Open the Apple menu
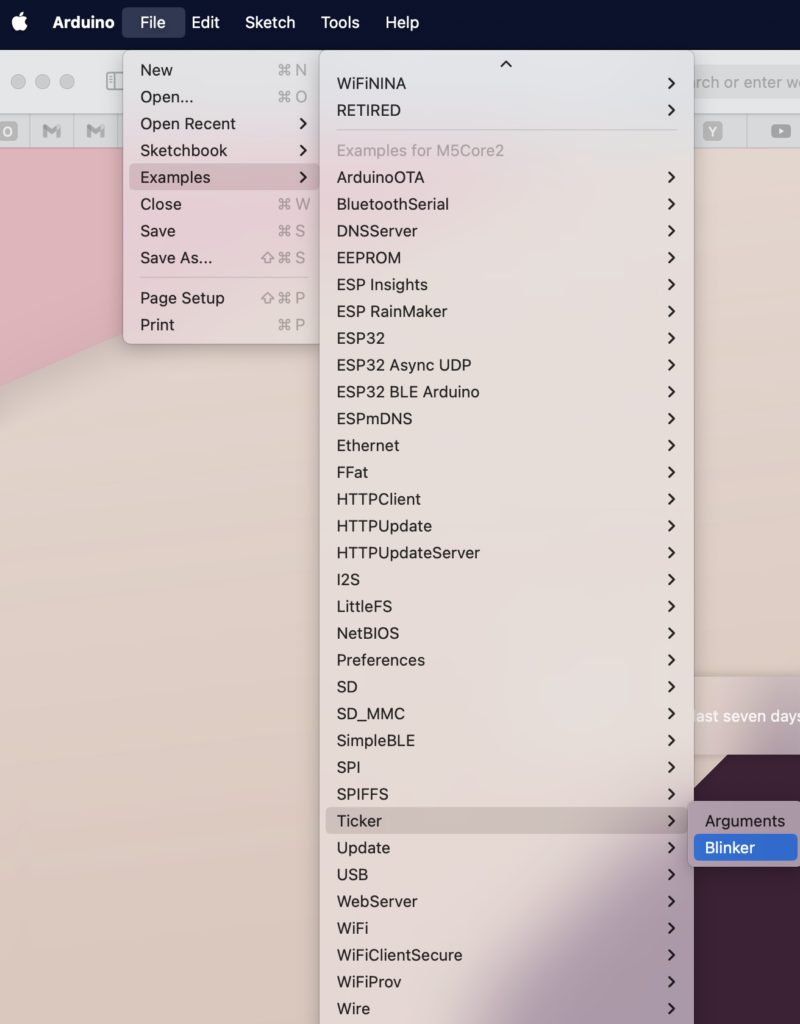The height and width of the screenshot is (1024, 800). click(x=20, y=22)
